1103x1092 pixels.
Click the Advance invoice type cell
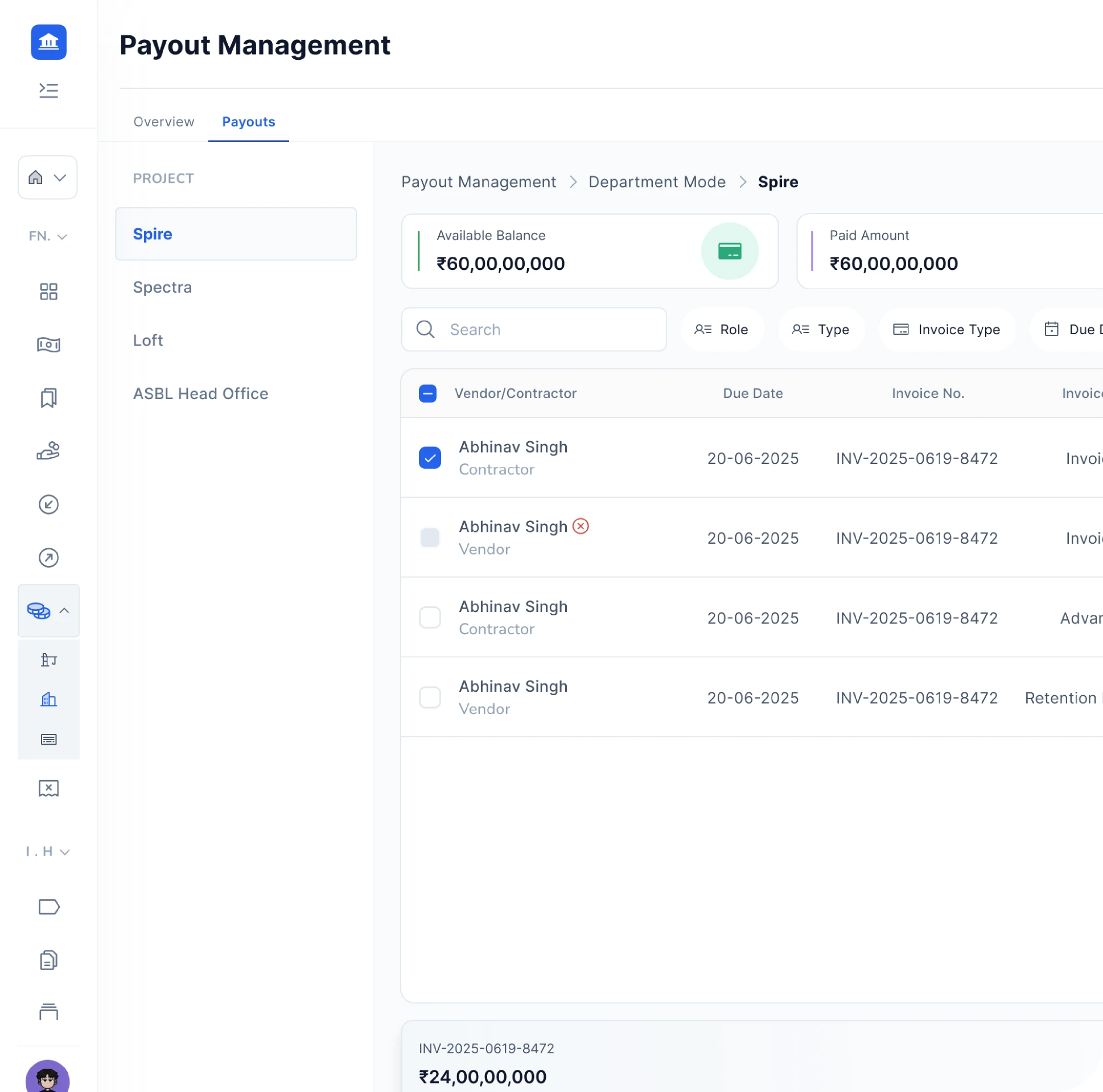coord(1081,617)
